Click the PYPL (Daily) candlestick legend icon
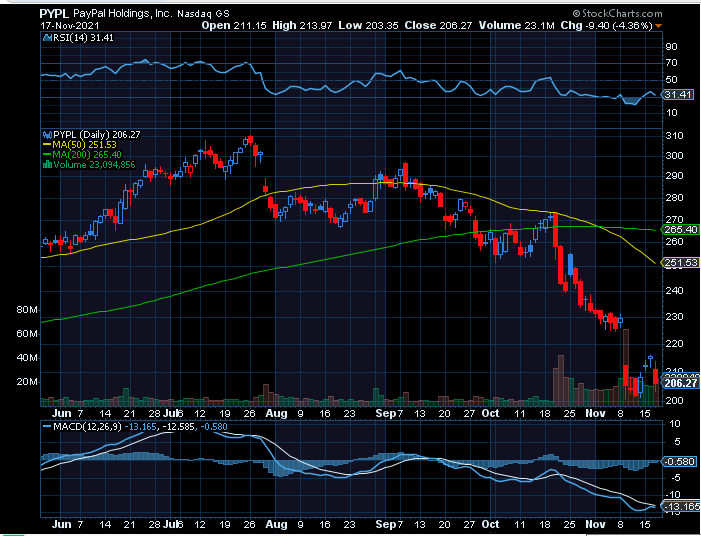 click(x=47, y=134)
